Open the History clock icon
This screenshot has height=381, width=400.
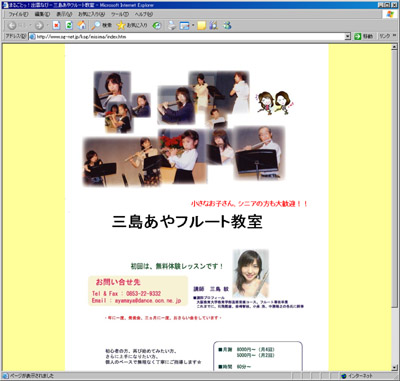click(157, 25)
